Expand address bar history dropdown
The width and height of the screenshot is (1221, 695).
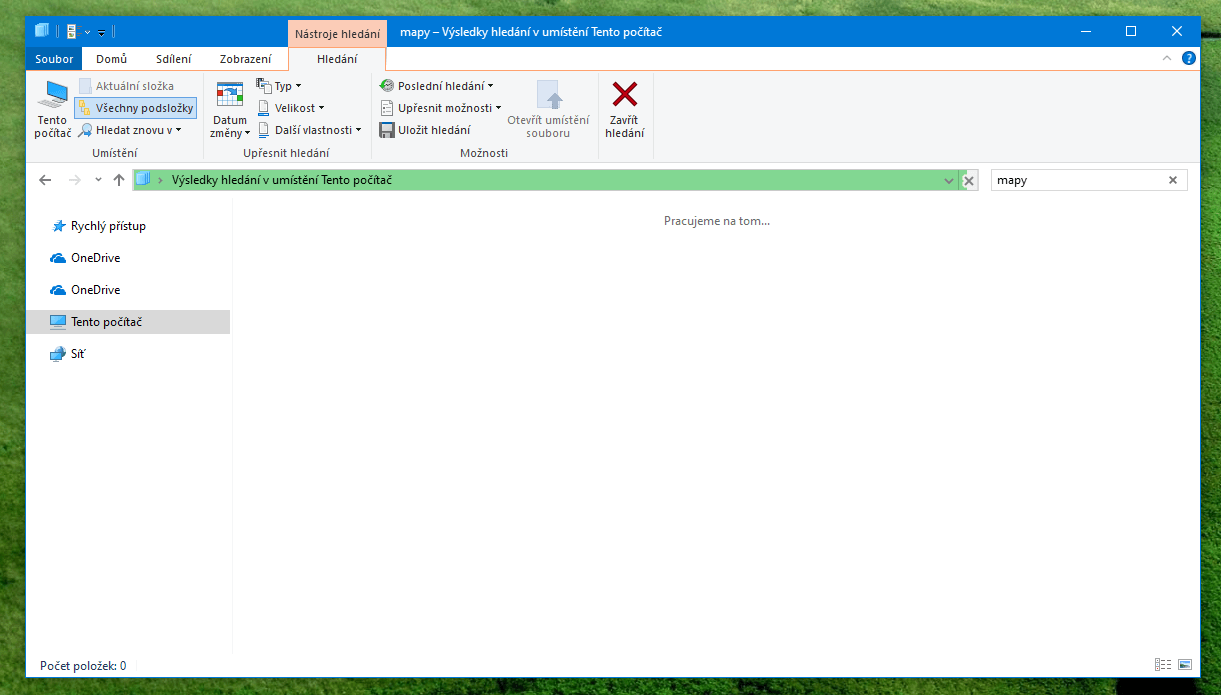[x=949, y=180]
